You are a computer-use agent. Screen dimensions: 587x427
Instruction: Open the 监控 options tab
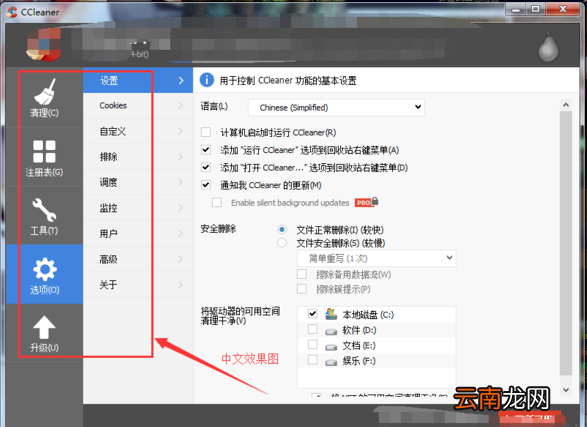[138, 208]
